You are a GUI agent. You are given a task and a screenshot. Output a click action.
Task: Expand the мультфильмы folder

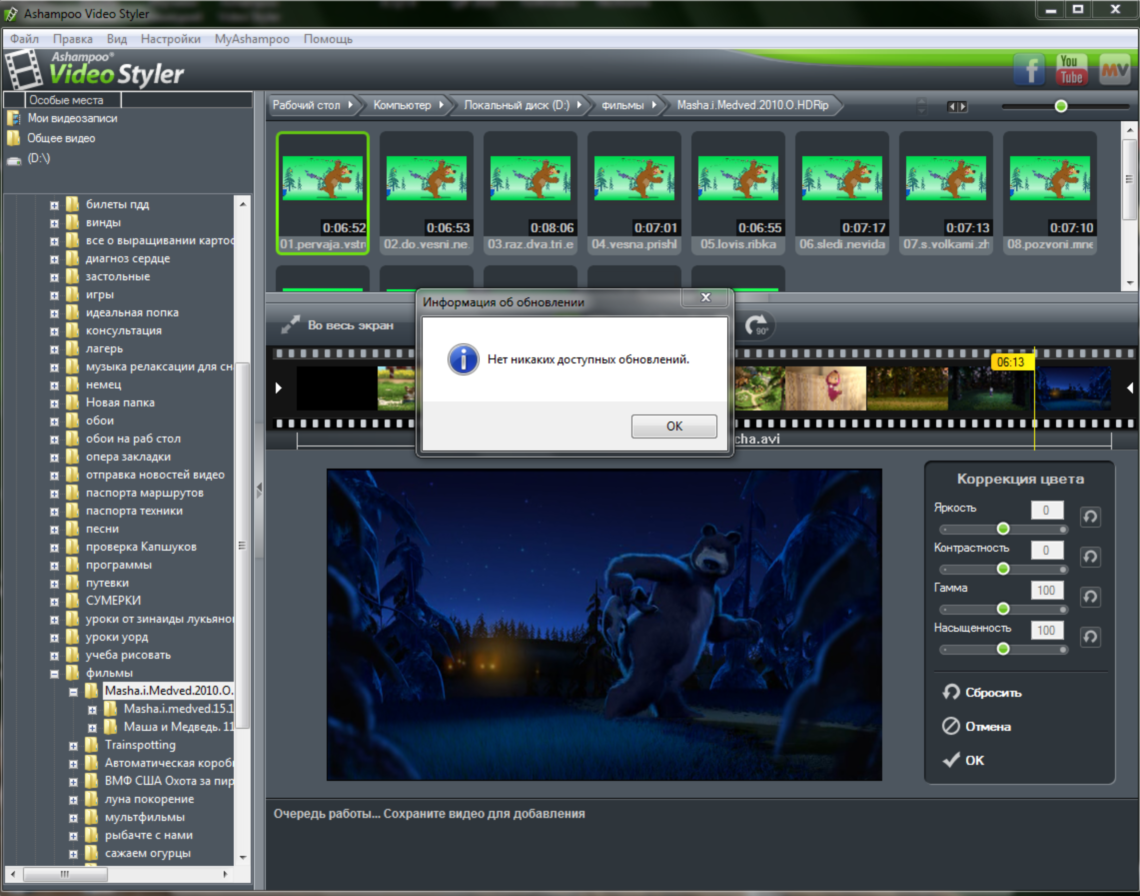pos(73,817)
